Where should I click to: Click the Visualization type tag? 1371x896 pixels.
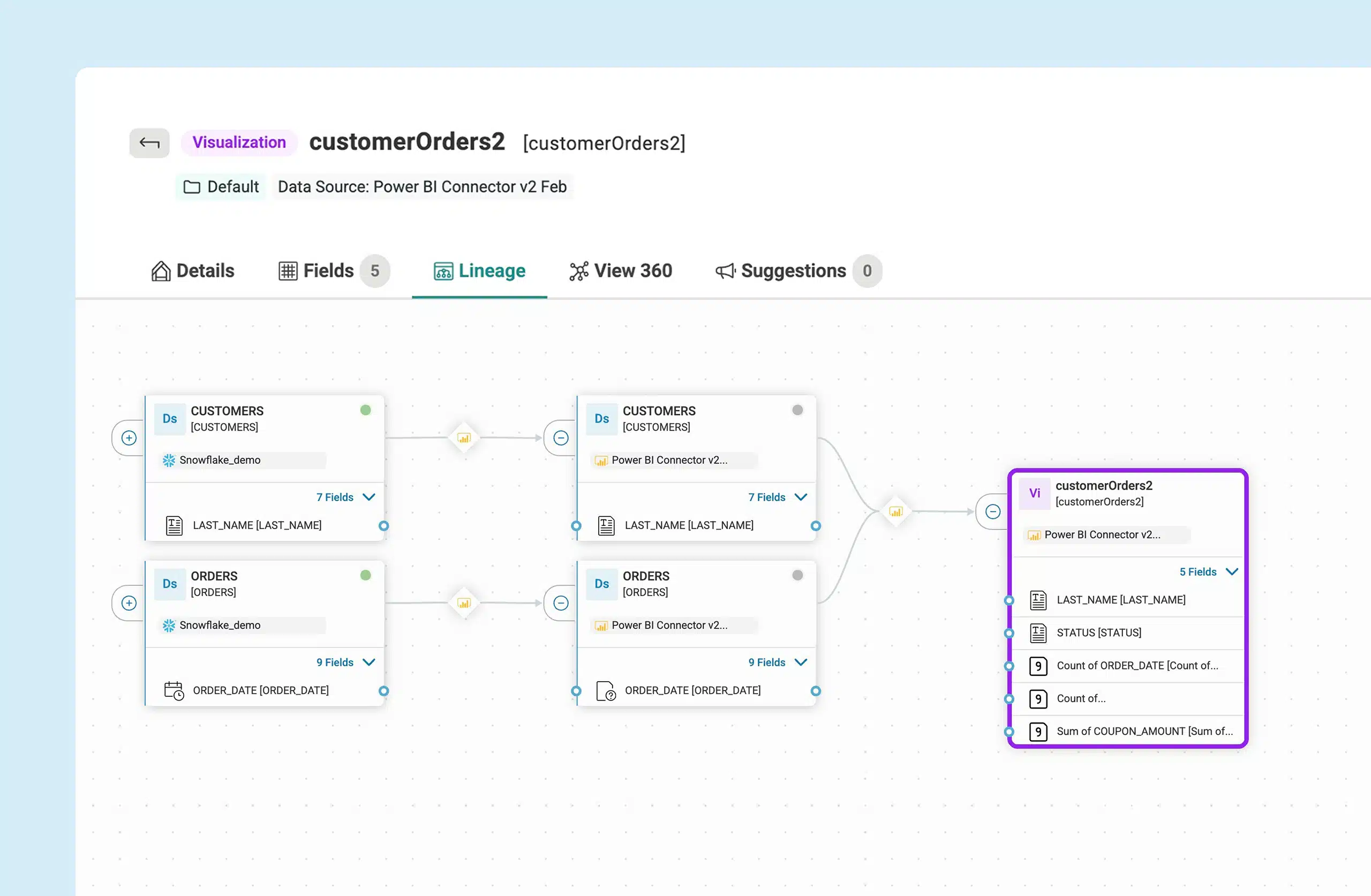(238, 142)
